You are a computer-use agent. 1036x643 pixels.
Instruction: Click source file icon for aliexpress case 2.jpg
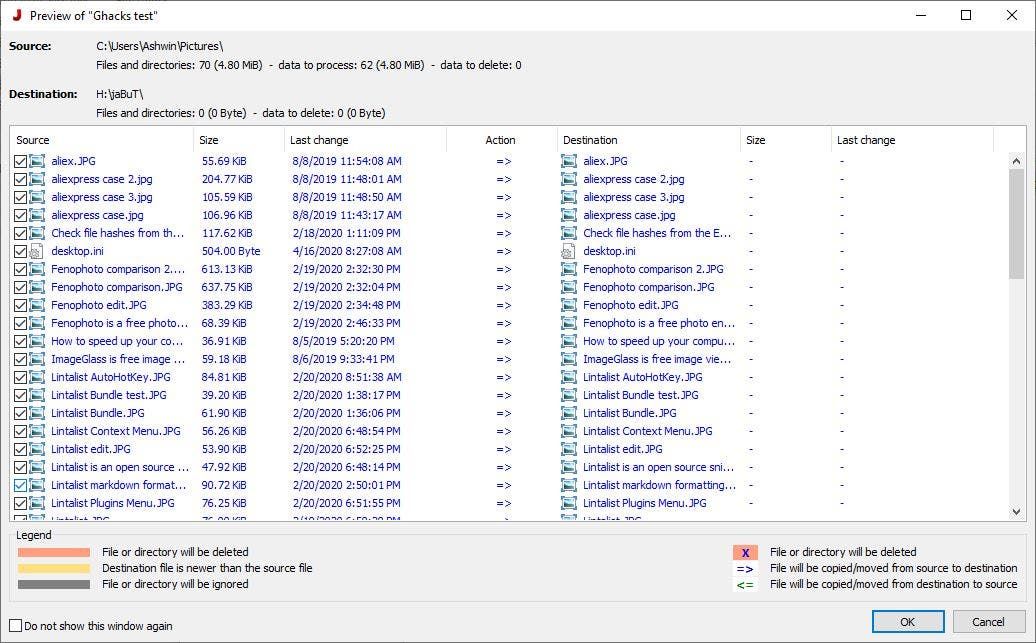pos(37,179)
